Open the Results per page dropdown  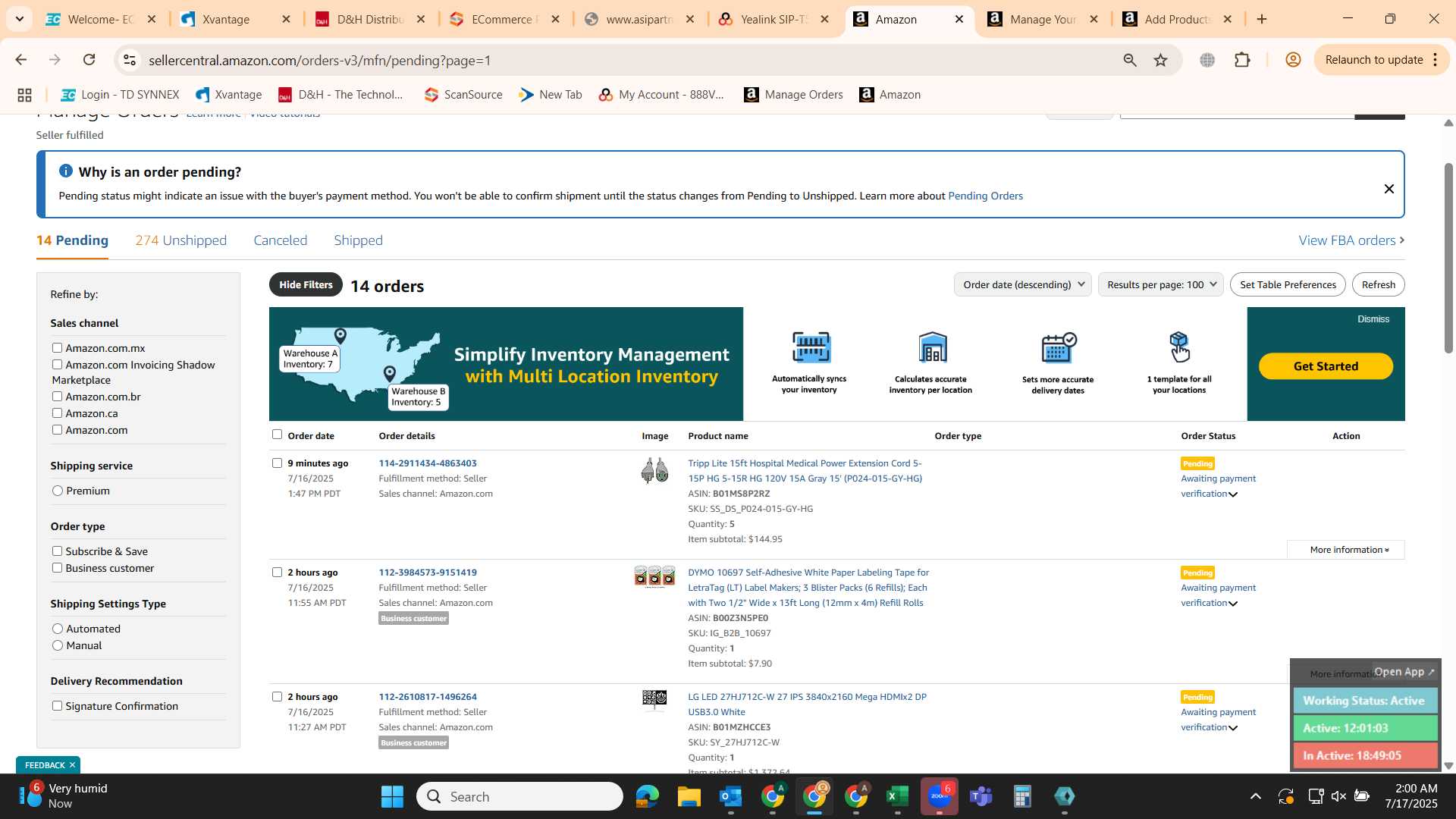point(1160,284)
